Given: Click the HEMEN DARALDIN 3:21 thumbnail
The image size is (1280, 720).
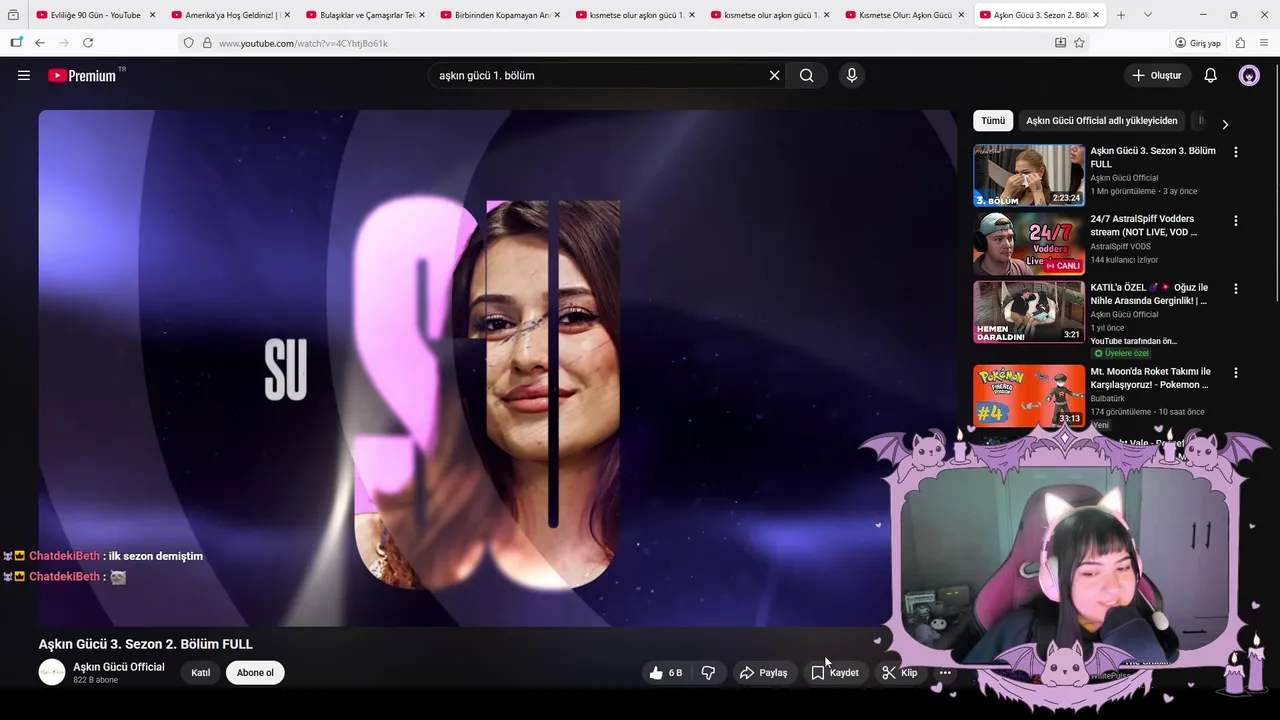Looking at the screenshot, I should pos(1029,312).
